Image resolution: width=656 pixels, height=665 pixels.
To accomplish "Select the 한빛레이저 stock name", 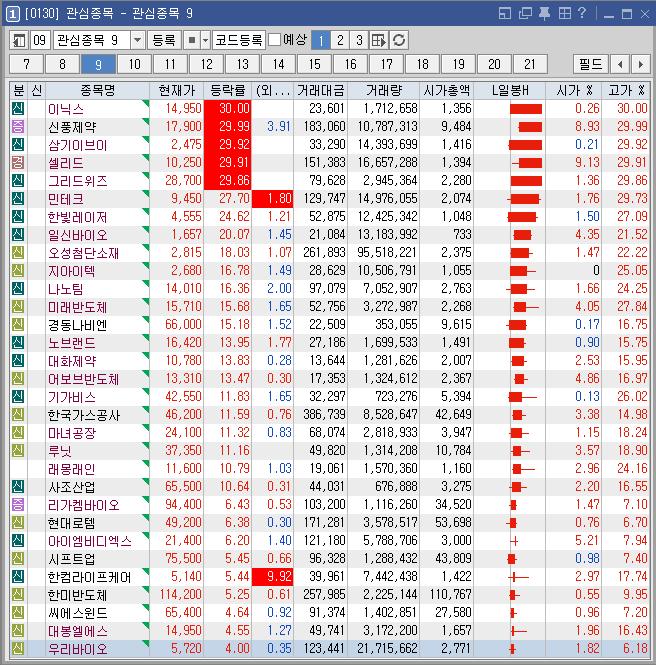I will (x=78, y=217).
